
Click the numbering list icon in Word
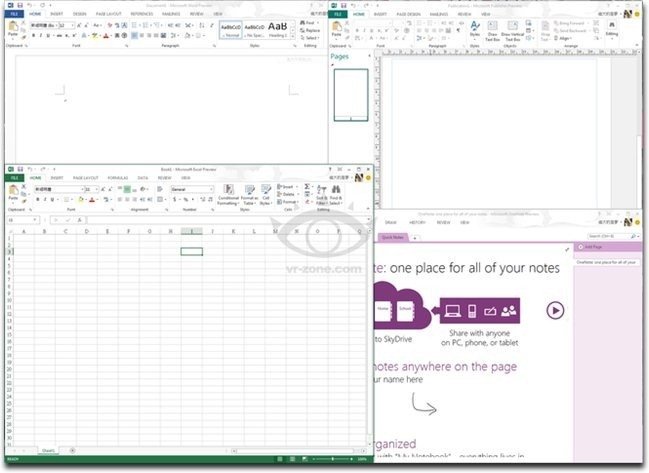point(146,26)
